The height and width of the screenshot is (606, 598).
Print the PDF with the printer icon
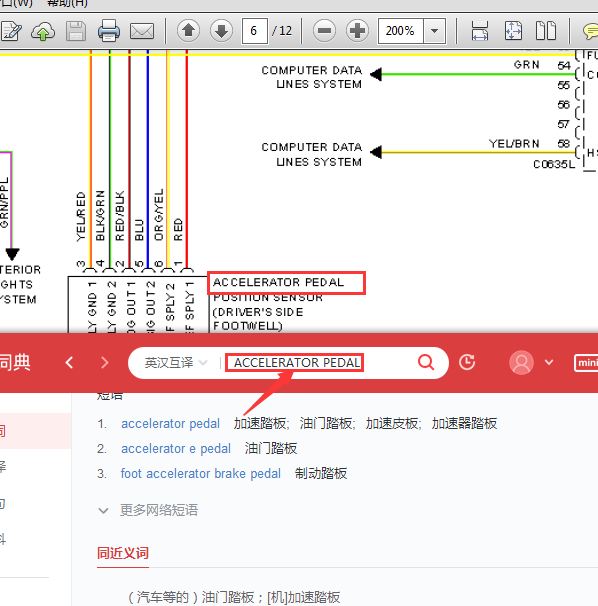(x=109, y=31)
